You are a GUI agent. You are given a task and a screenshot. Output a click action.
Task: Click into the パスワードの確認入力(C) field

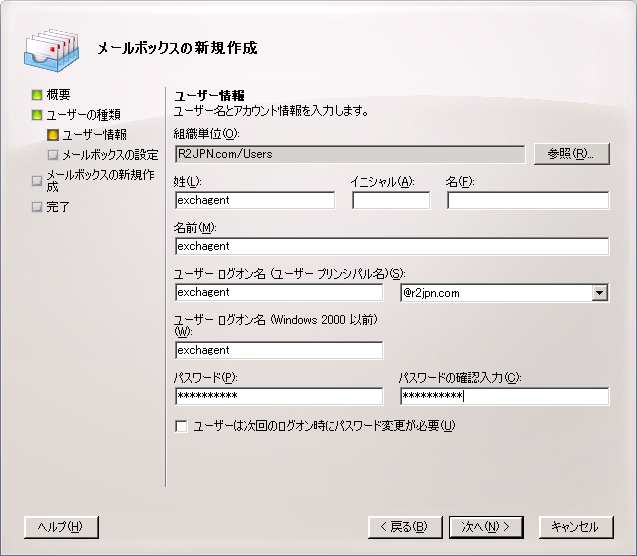coord(505,396)
